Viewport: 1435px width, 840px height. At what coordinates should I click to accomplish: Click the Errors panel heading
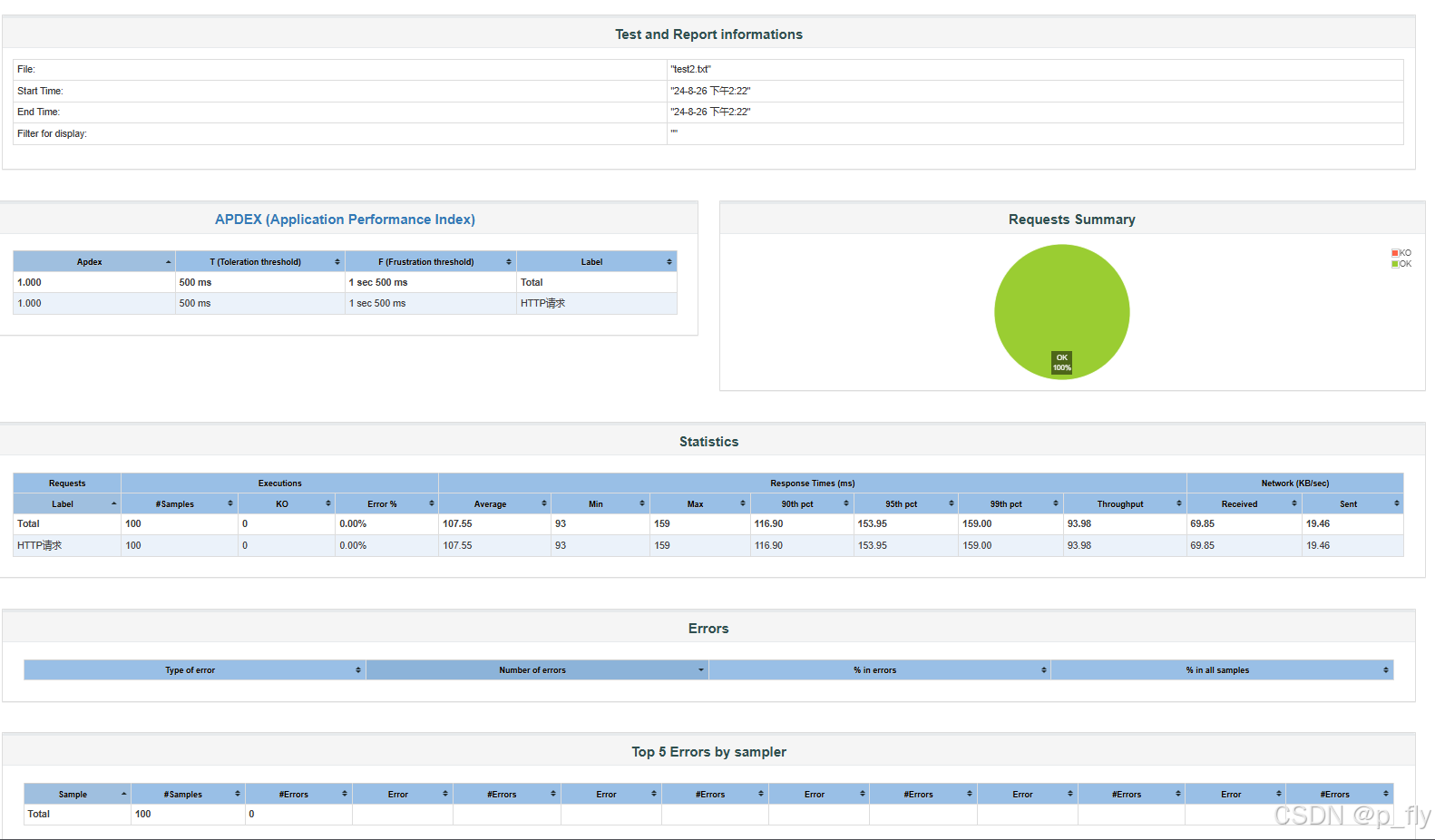coord(708,629)
